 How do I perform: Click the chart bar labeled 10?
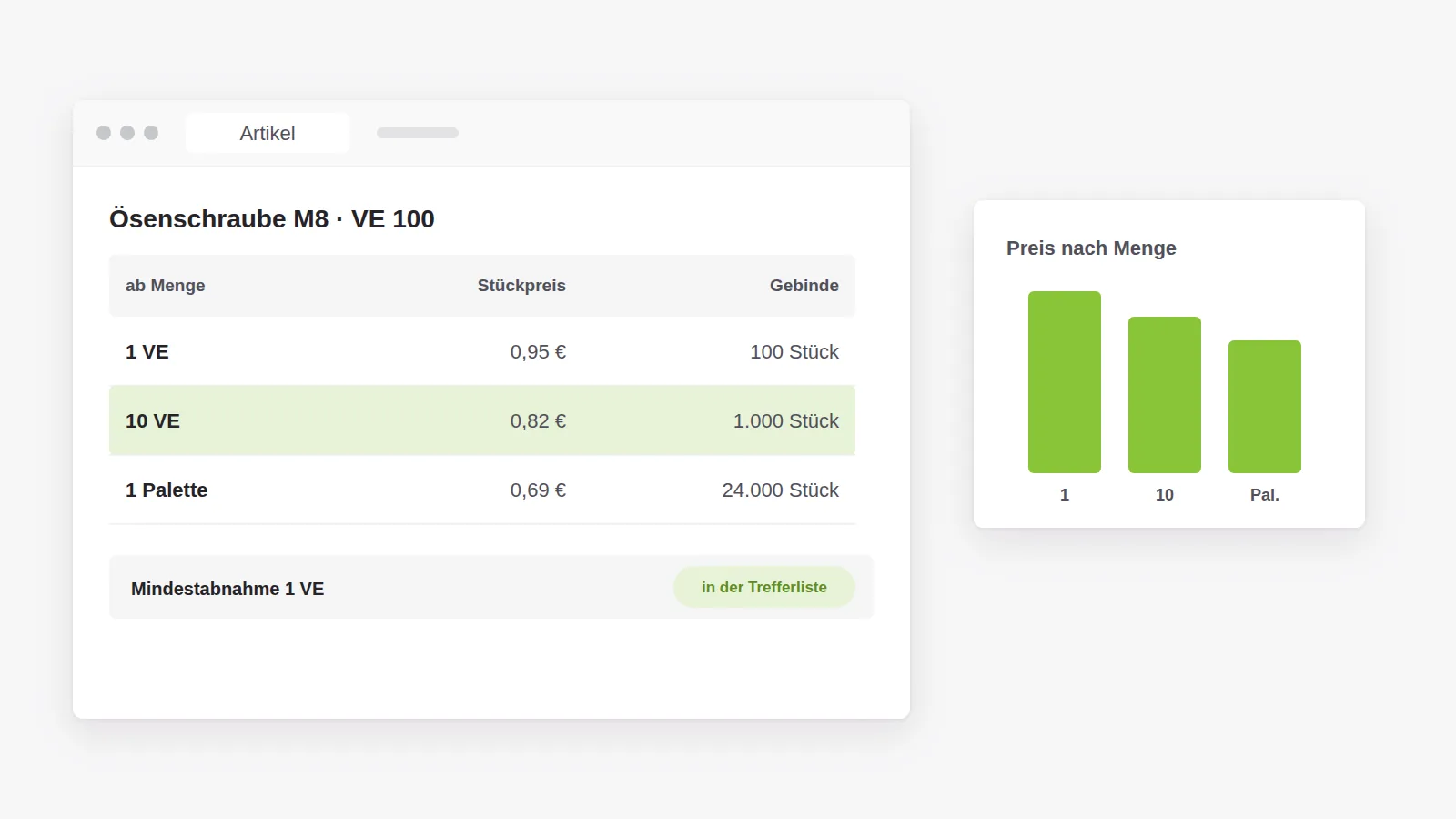point(1165,395)
